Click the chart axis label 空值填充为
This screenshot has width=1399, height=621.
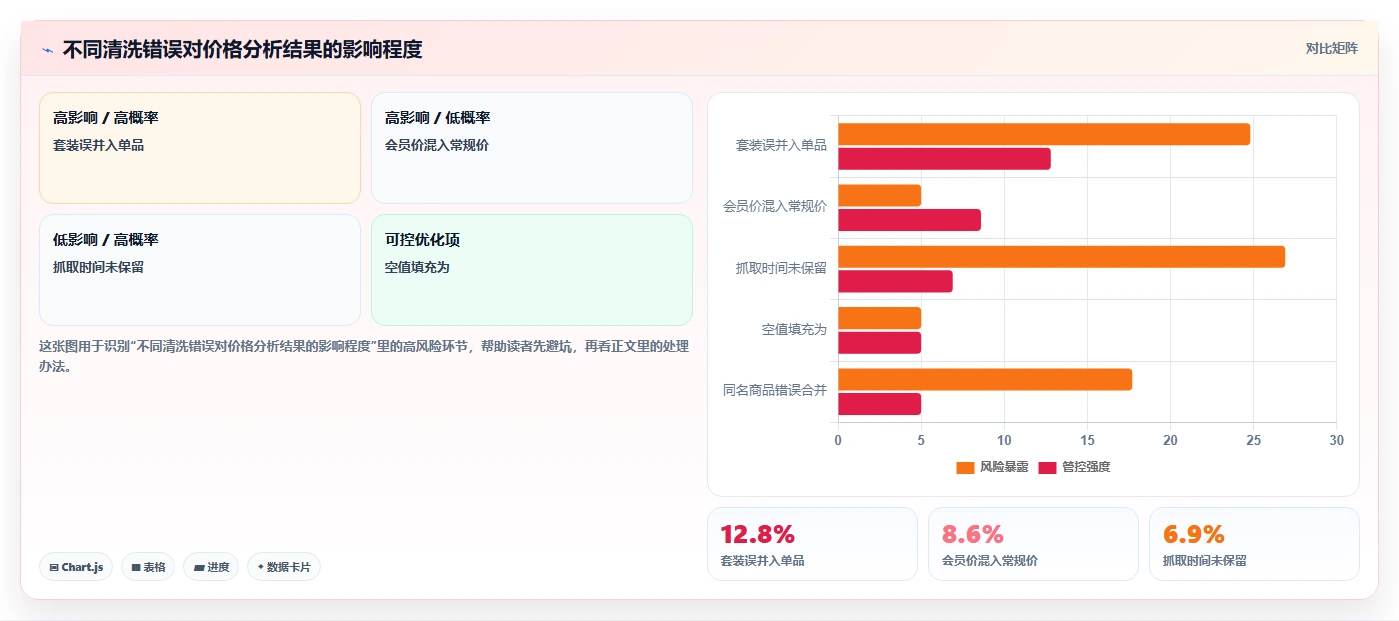click(x=794, y=329)
